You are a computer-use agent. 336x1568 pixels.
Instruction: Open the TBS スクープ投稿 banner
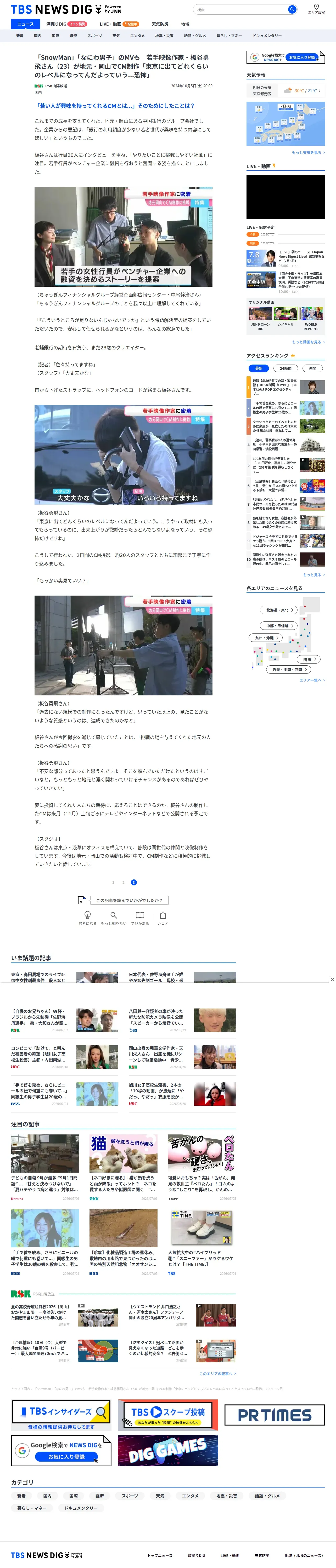coord(168,1415)
